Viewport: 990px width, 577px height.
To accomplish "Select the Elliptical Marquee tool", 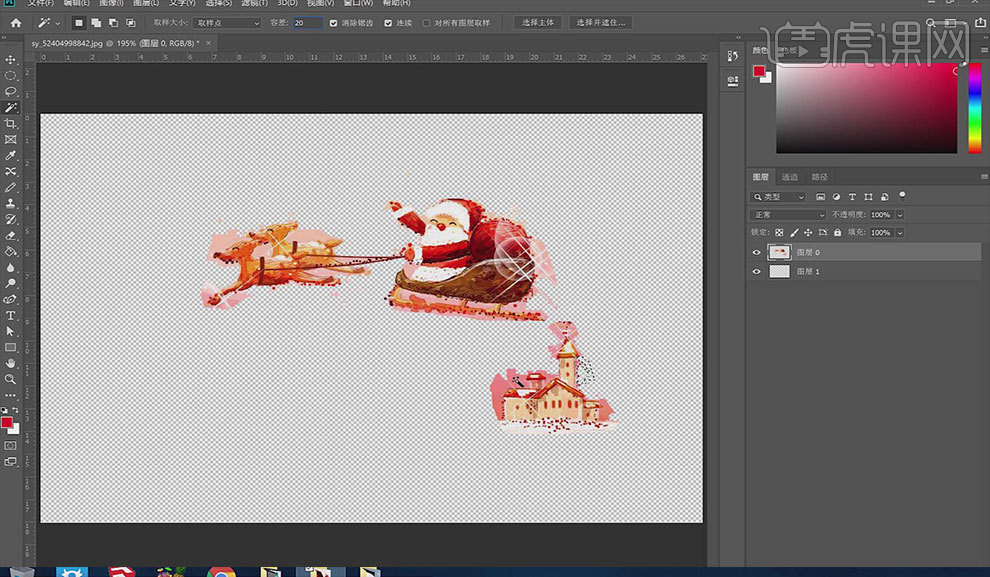I will click(11, 76).
